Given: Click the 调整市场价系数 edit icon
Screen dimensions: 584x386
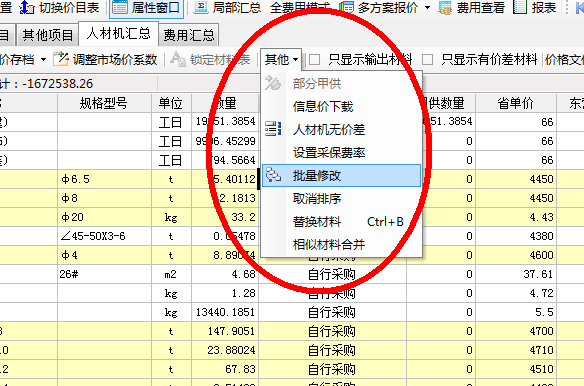Looking at the screenshot, I should [61, 59].
